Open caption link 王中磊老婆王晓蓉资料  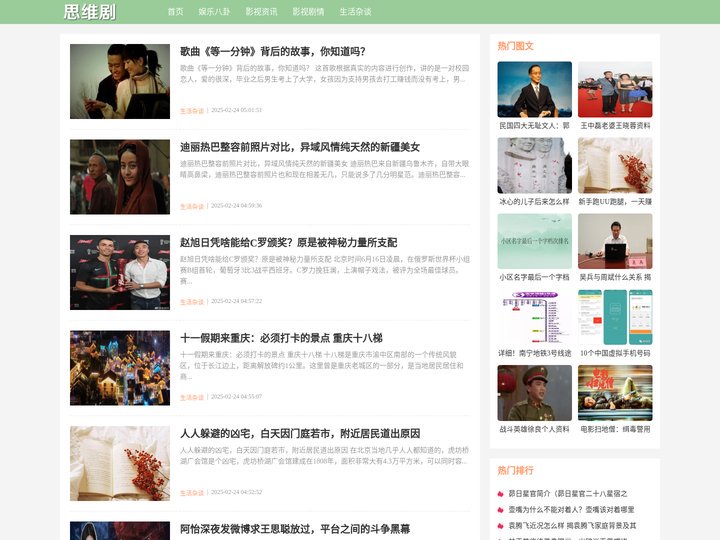(615, 125)
